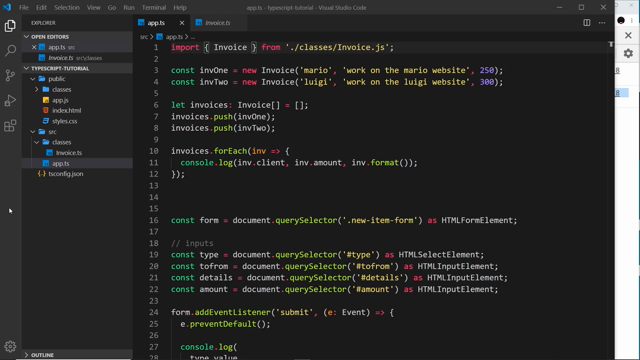Click 'HTMLFormElement' on line 16
The image size is (640, 360).
pyautogui.click(x=477, y=220)
